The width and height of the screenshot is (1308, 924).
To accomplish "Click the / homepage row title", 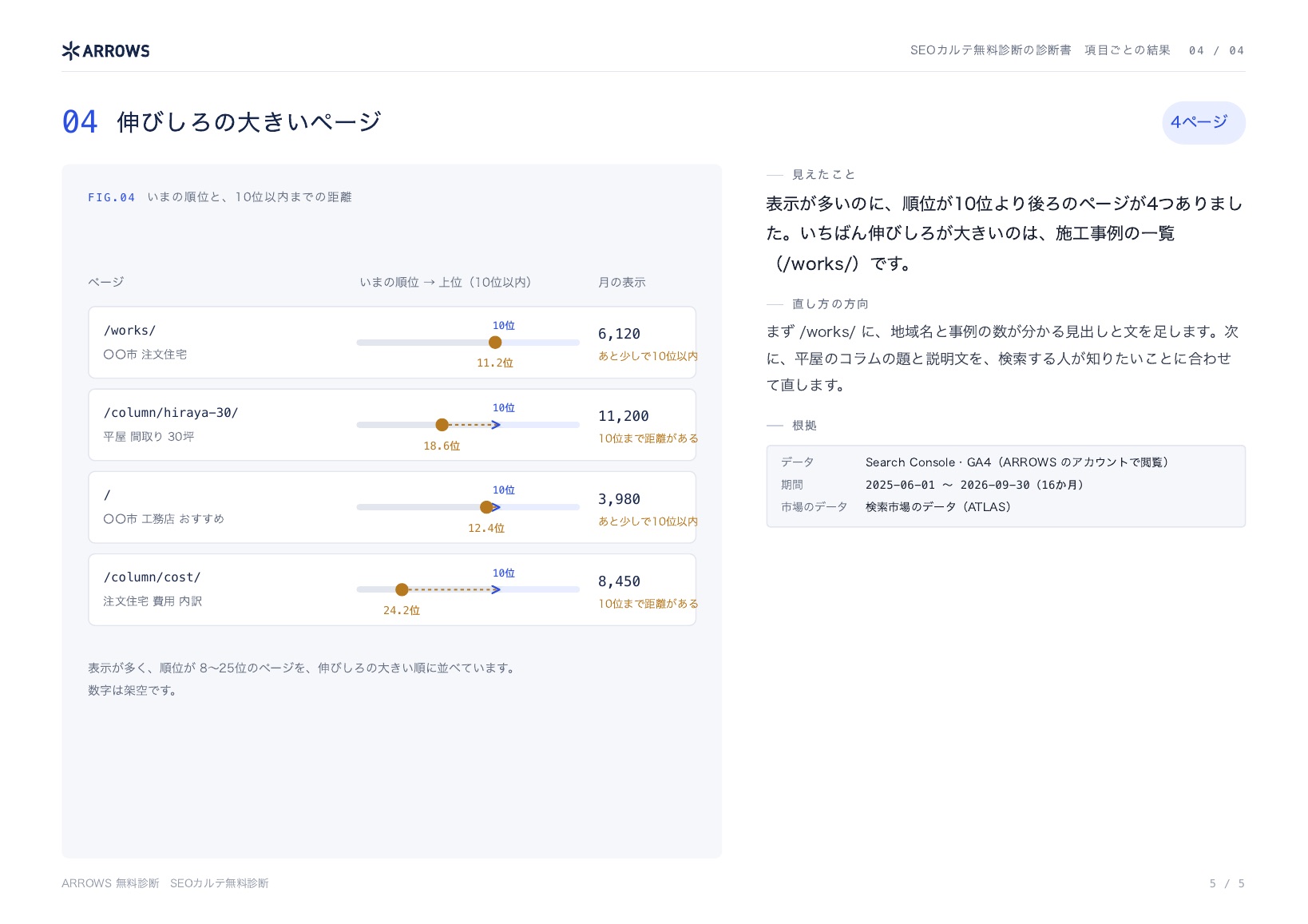I will pos(107,495).
